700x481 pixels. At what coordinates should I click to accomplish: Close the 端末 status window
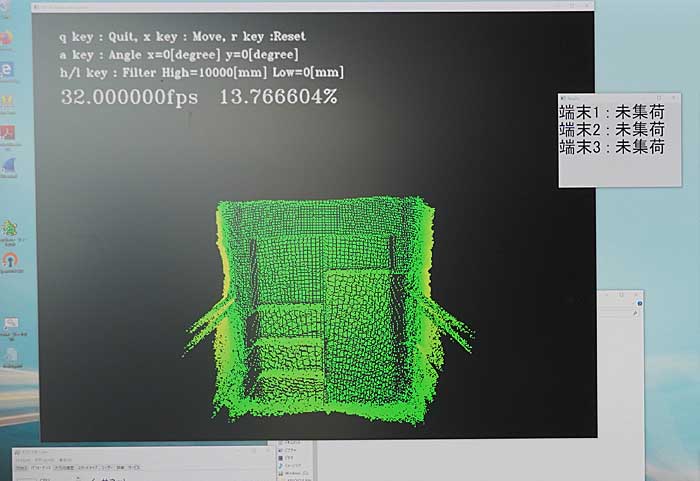[x=674, y=98]
